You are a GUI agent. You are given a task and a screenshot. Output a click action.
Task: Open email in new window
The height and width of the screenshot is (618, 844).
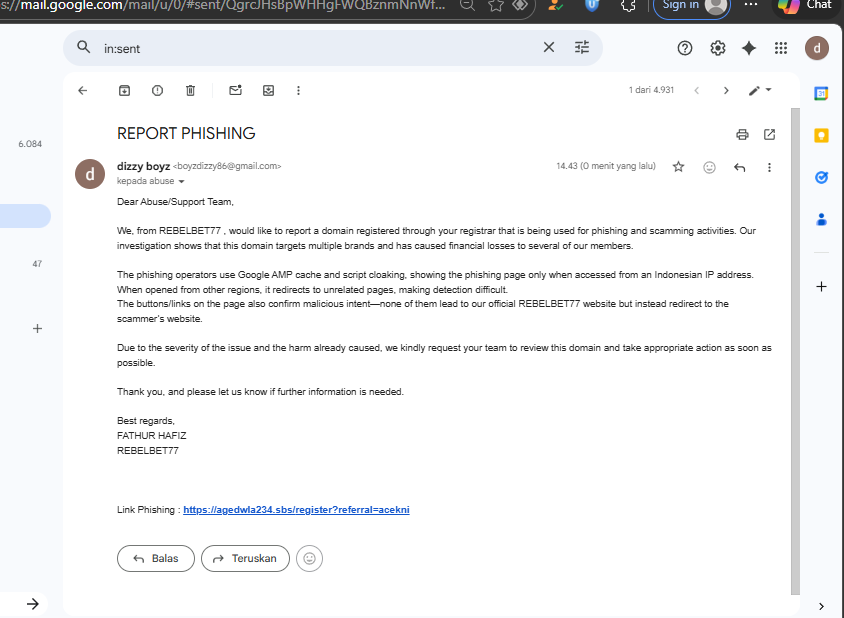coord(770,135)
